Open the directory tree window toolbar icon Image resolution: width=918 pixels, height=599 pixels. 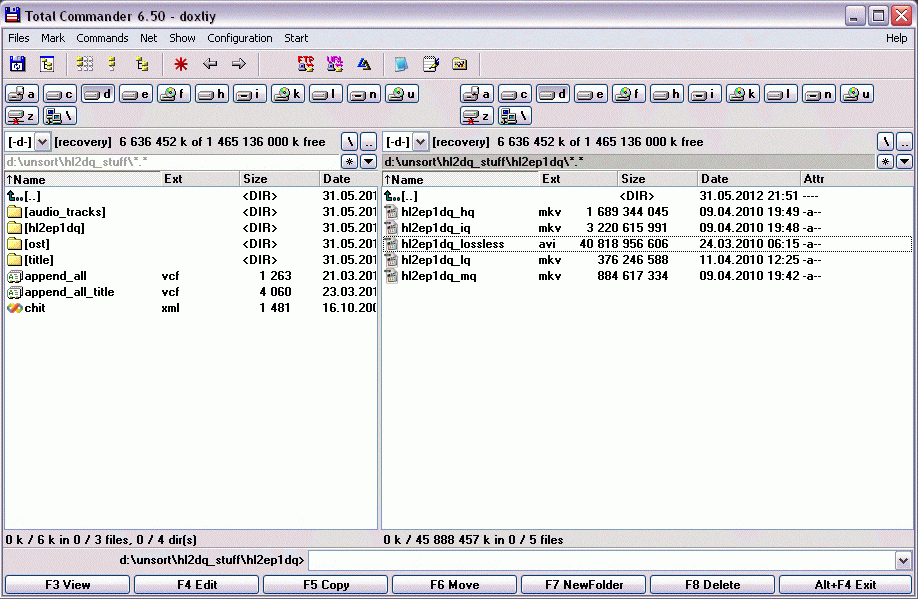(x=47, y=64)
